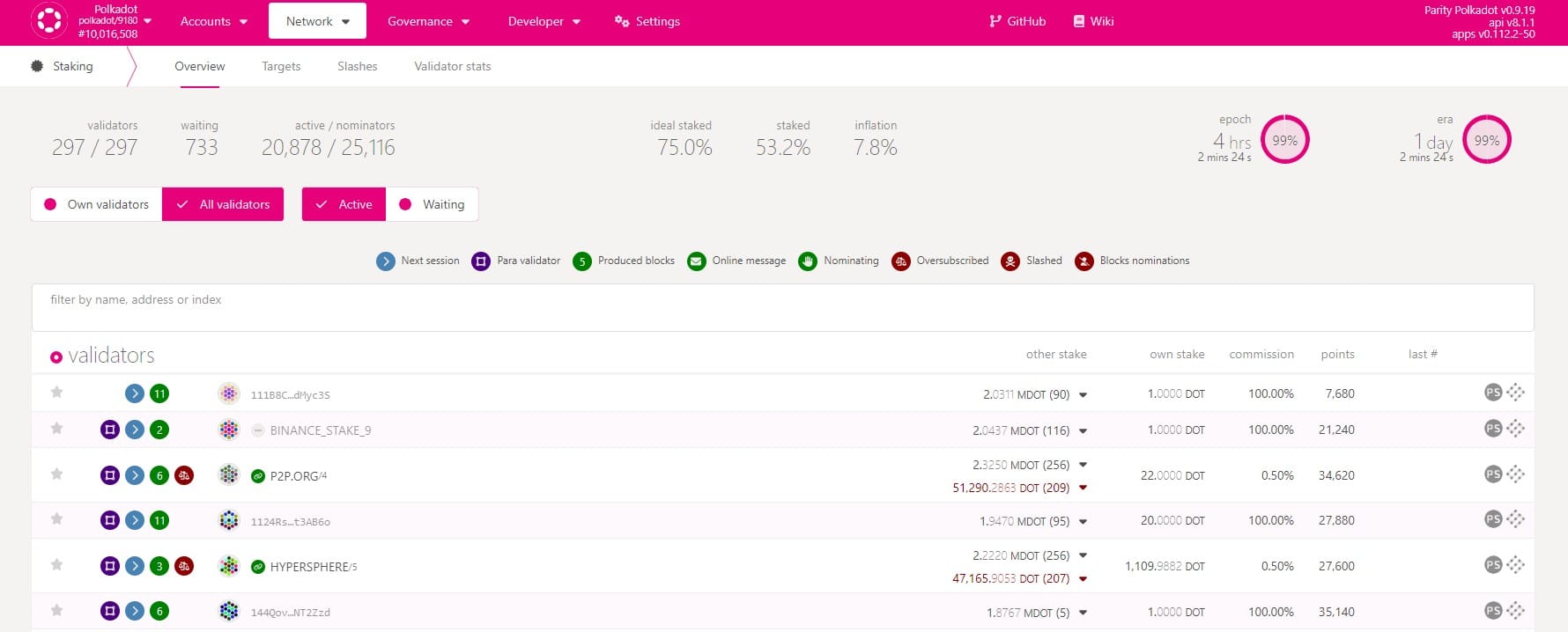This screenshot has width=1568, height=632.
Task: Click the Blocks nominations legend icon
Action: (1084, 261)
